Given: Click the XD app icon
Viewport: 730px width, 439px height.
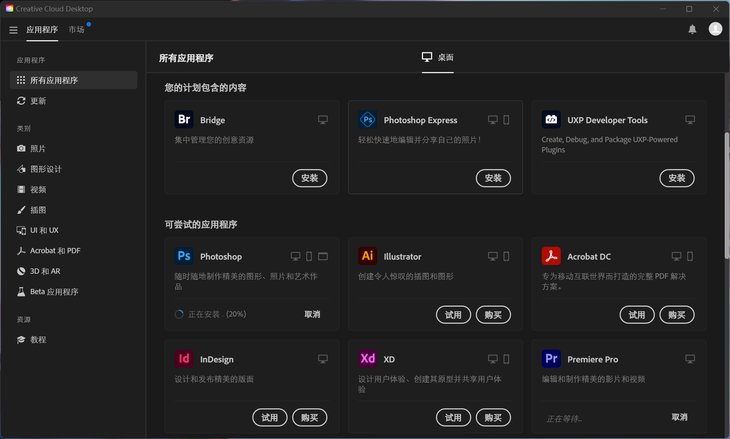Looking at the screenshot, I should coord(367,358).
